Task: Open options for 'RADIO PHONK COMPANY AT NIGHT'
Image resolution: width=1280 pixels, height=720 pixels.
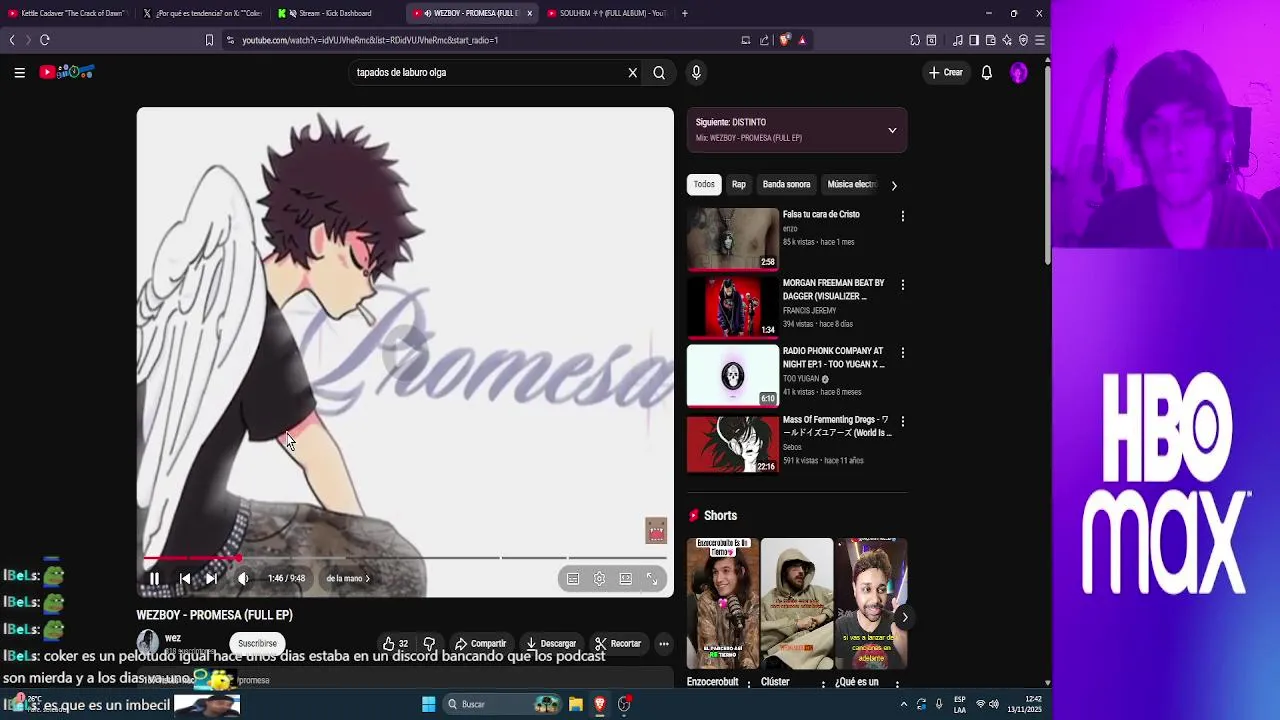Action: pos(902,353)
